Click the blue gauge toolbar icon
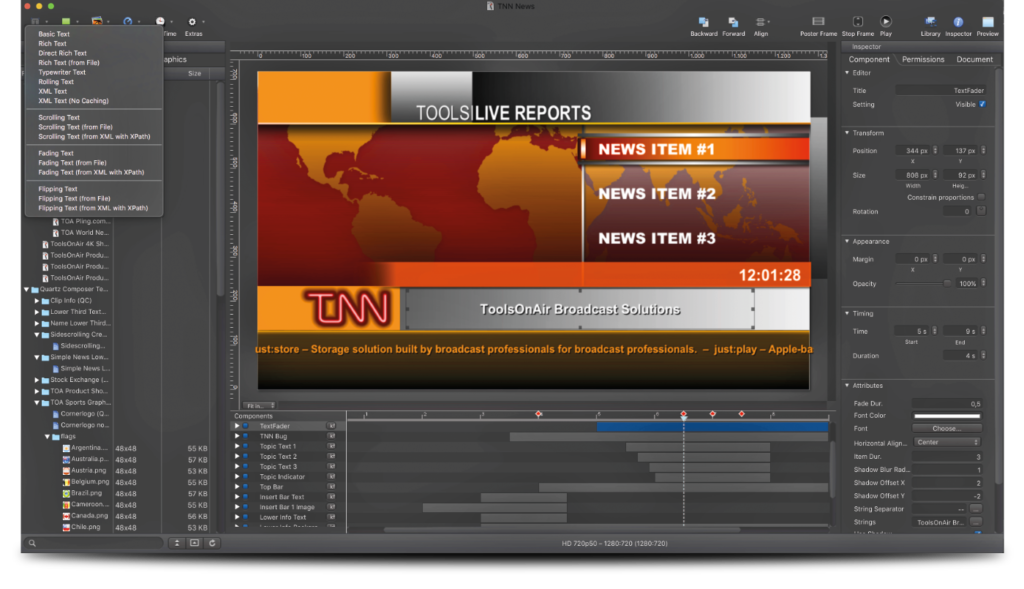Screen dimensions: 1024x589 [x=128, y=22]
